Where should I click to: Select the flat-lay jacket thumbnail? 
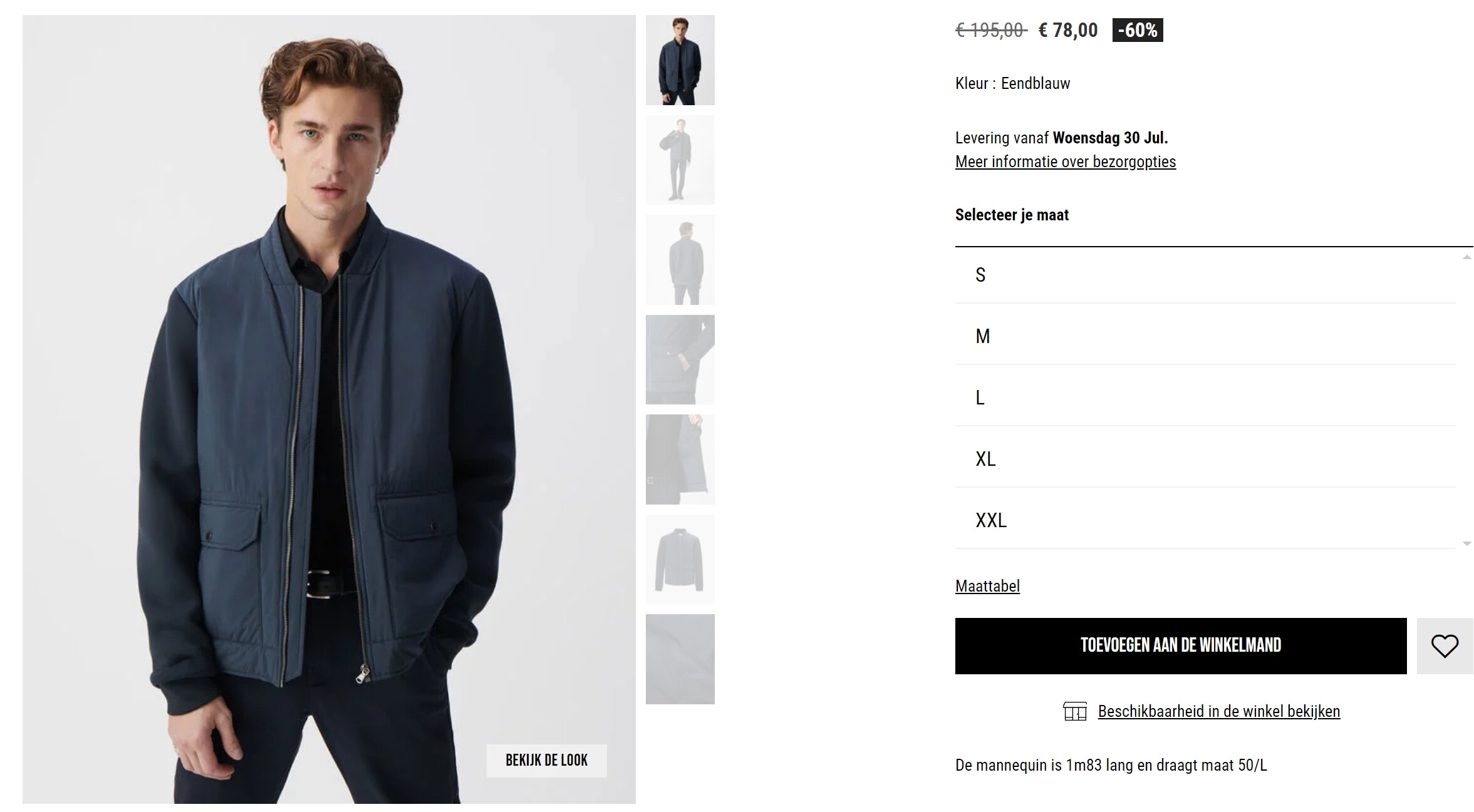(680, 559)
